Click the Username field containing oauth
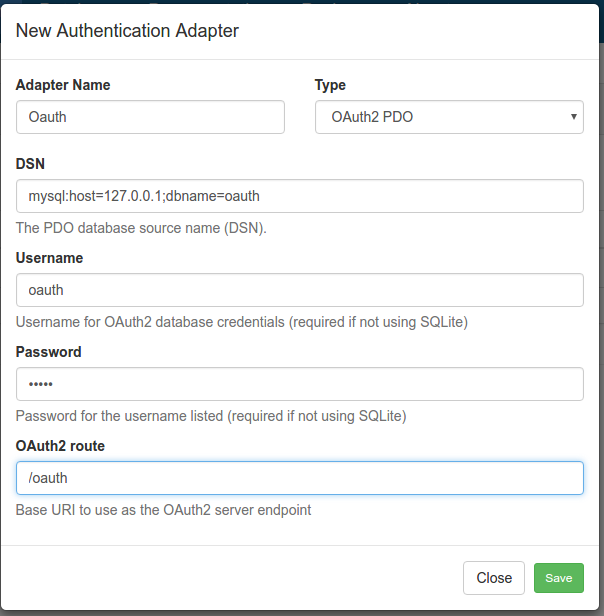 point(300,290)
